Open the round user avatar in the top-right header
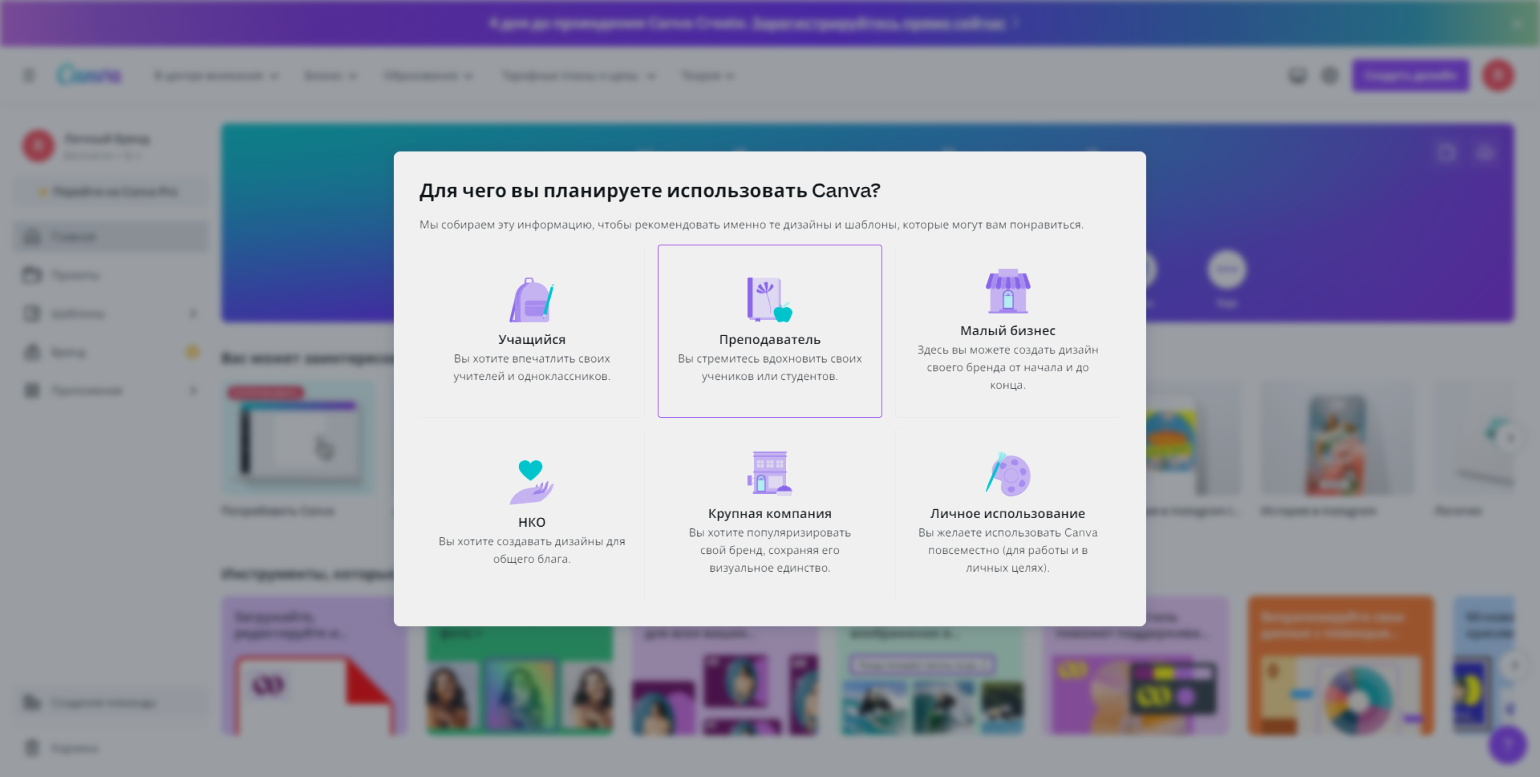This screenshot has height=777, width=1540. (1498, 75)
